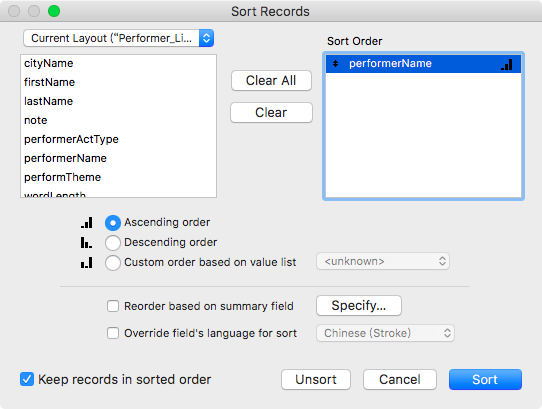Select the Descending order radio button
Screen dimensions: 542x409
click(x=113, y=243)
